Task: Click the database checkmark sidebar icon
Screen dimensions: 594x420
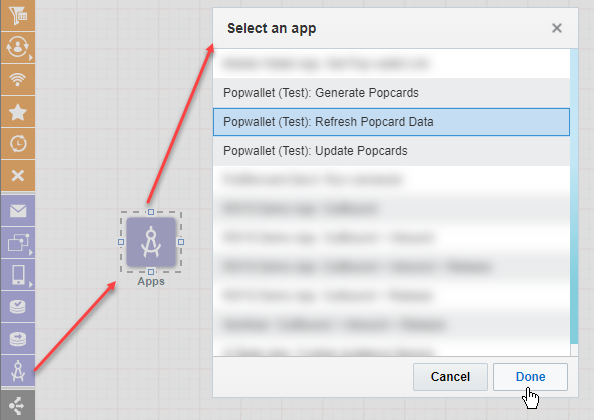Action: pyautogui.click(x=17, y=306)
